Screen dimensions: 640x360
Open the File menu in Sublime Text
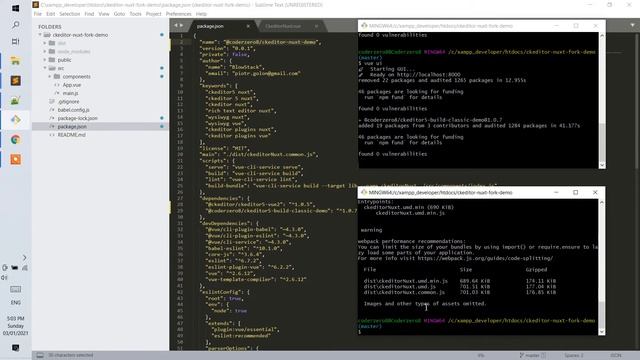tap(38, 14)
